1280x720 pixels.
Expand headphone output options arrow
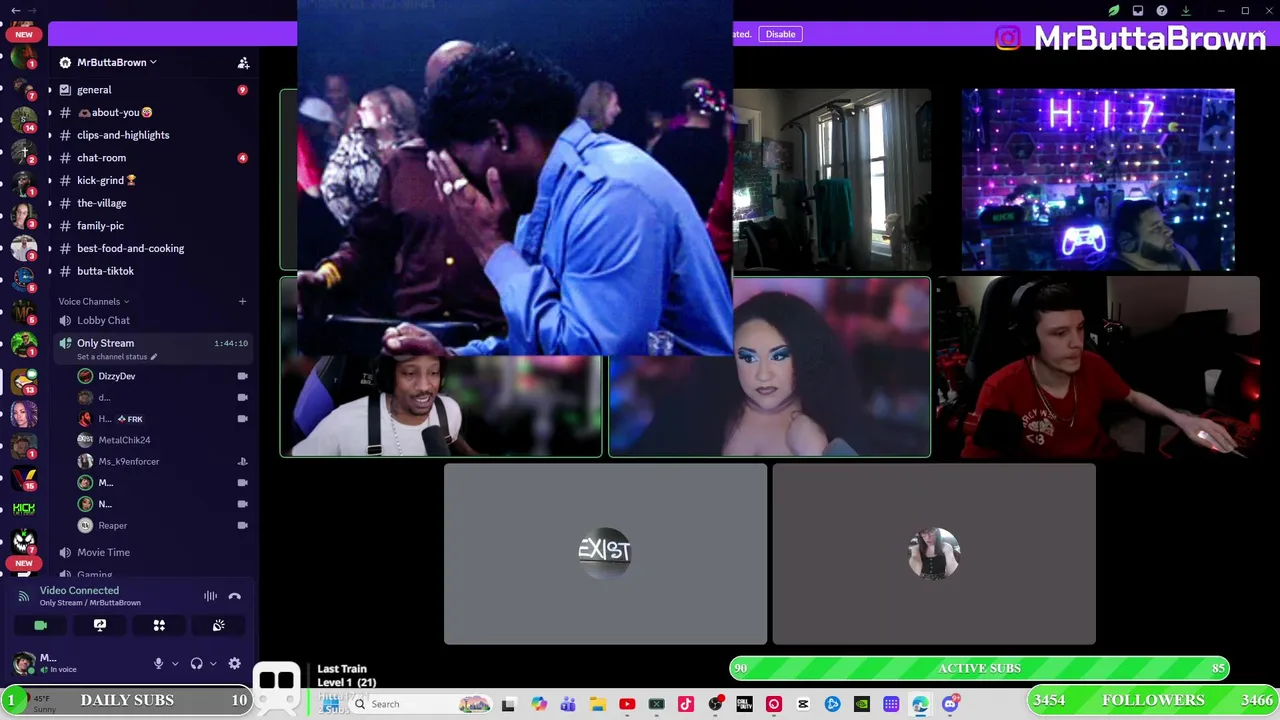pos(213,663)
